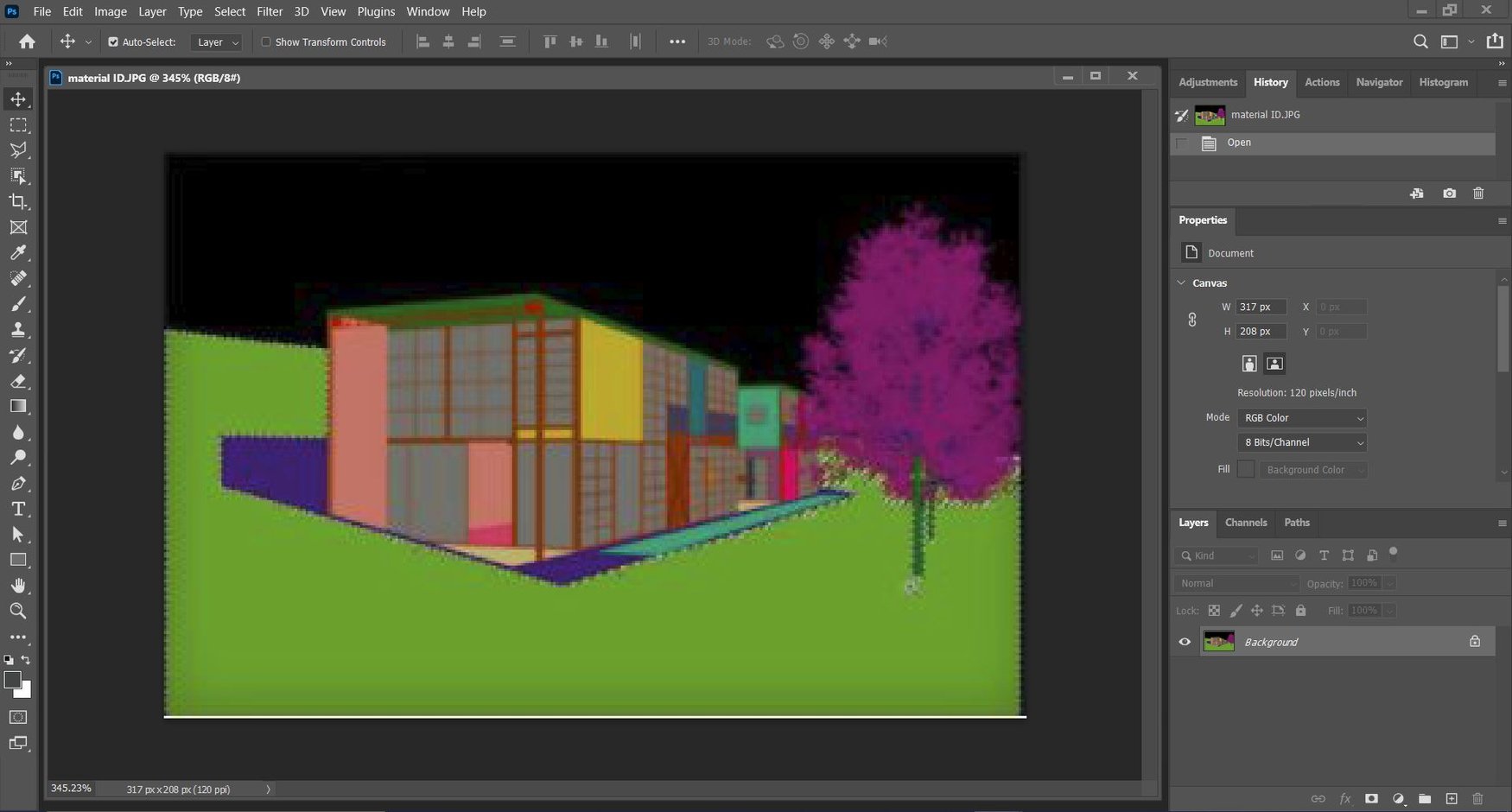Select the Eyedropper tool

pos(19,253)
